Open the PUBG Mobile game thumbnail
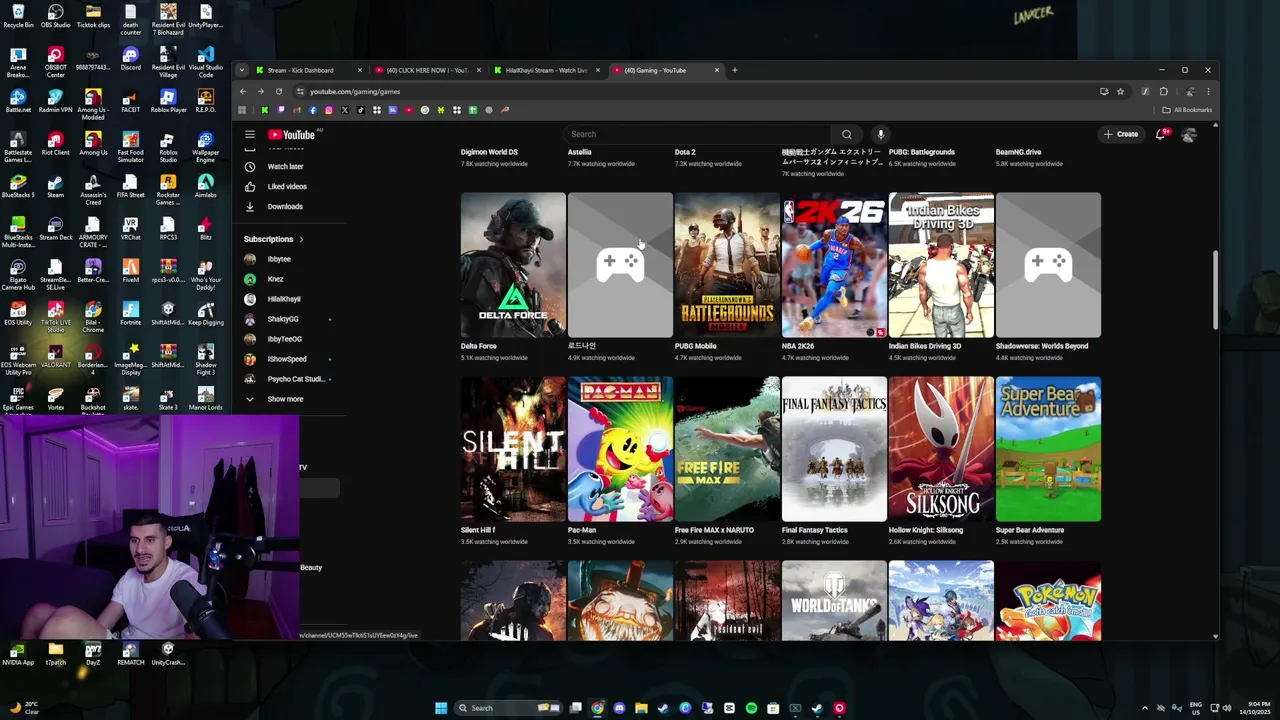 727,265
